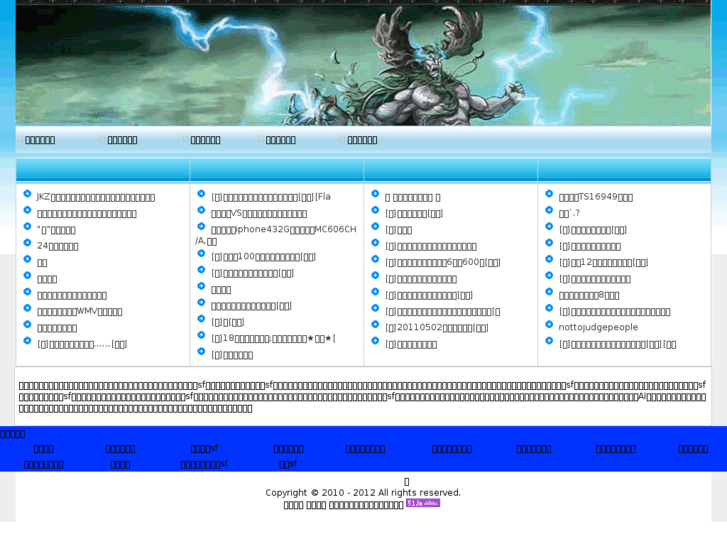Click the bullet icon beside the 6...600 entry
727x545 pixels.
[x=375, y=259]
